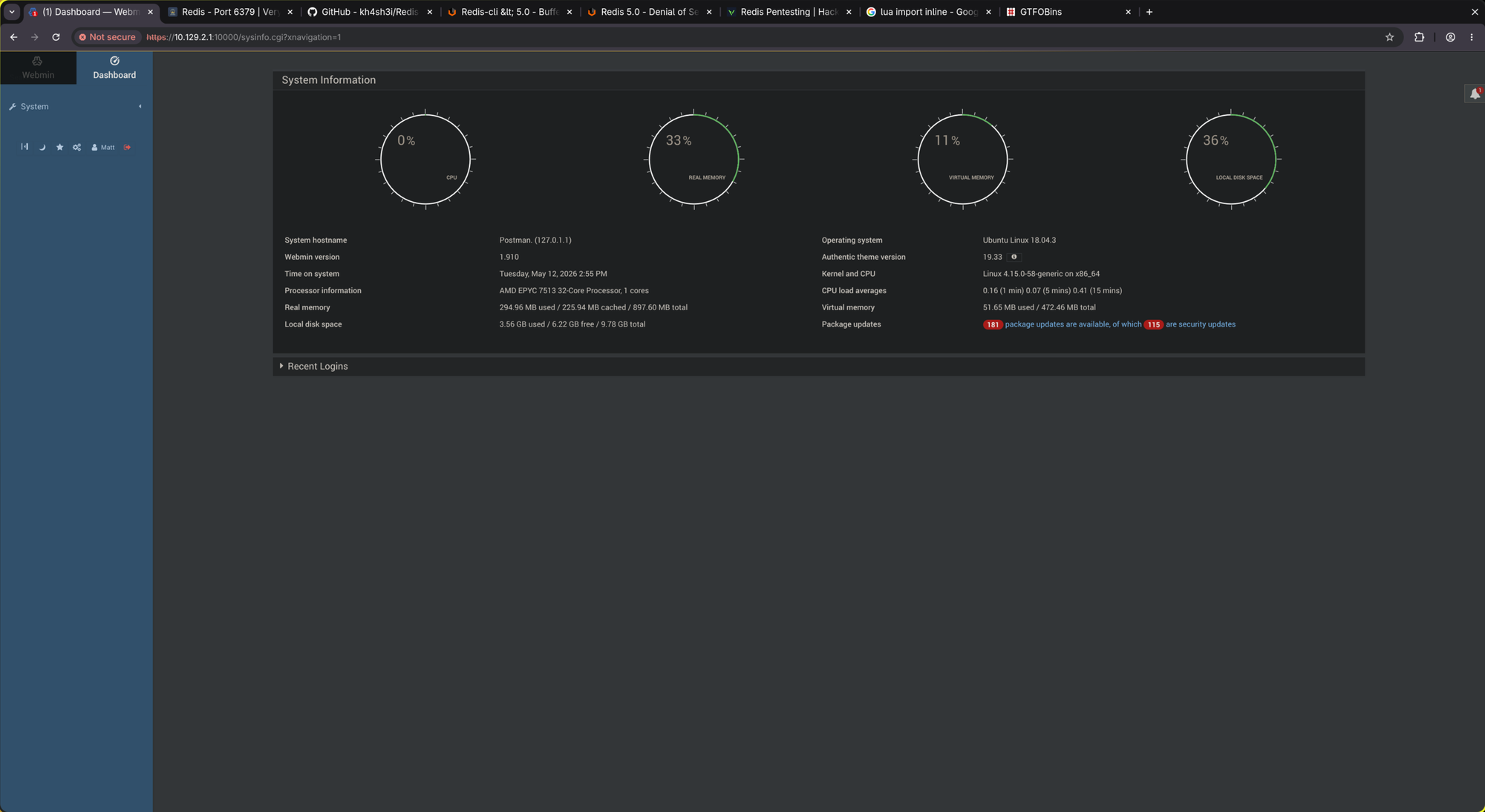Open the tab search dropdown arrow
The height and width of the screenshot is (812, 1485).
tap(12, 12)
